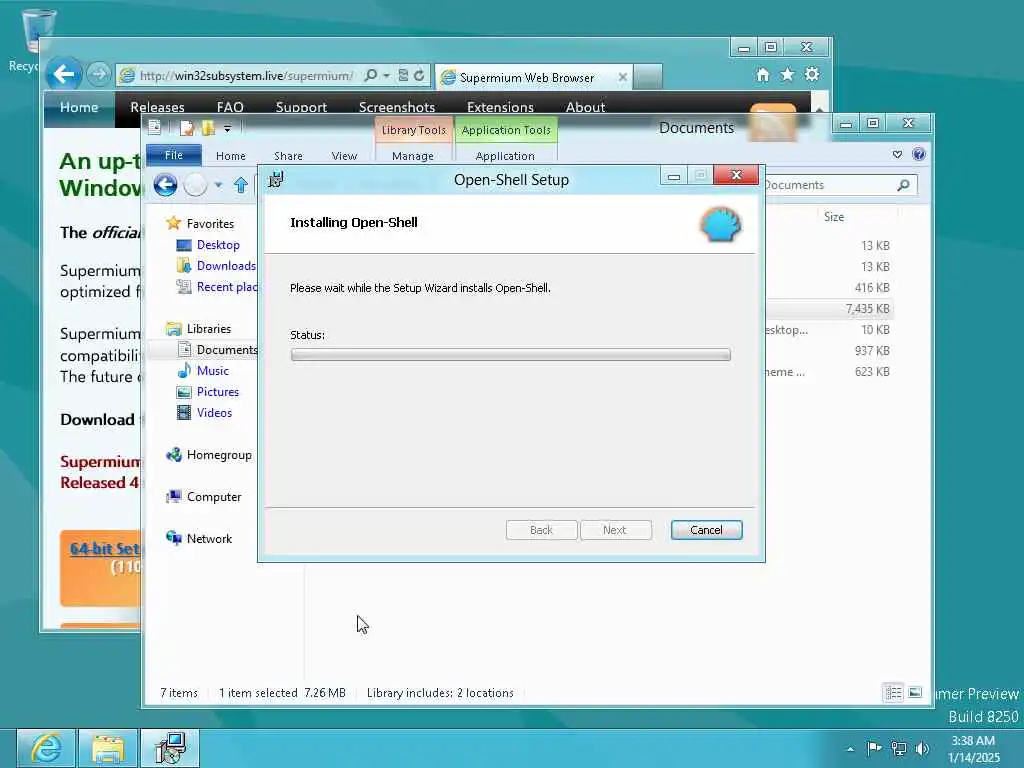The image size is (1024, 768).
Task: Open the IE home page icon
Action: pyautogui.click(x=763, y=74)
